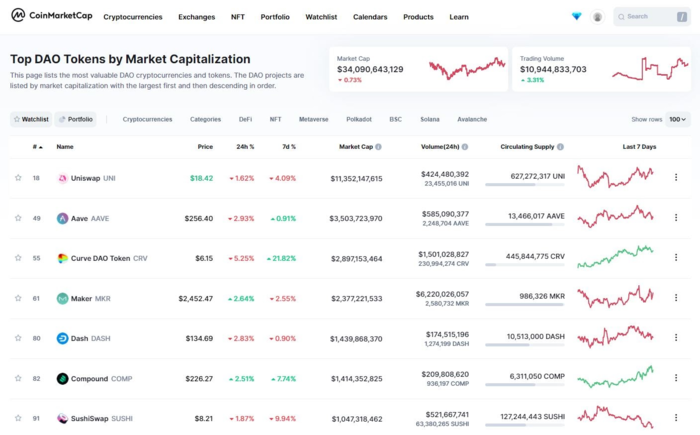The height and width of the screenshot is (435, 700).
Task: Open the three-dot menu for Compound
Action: coord(676,377)
